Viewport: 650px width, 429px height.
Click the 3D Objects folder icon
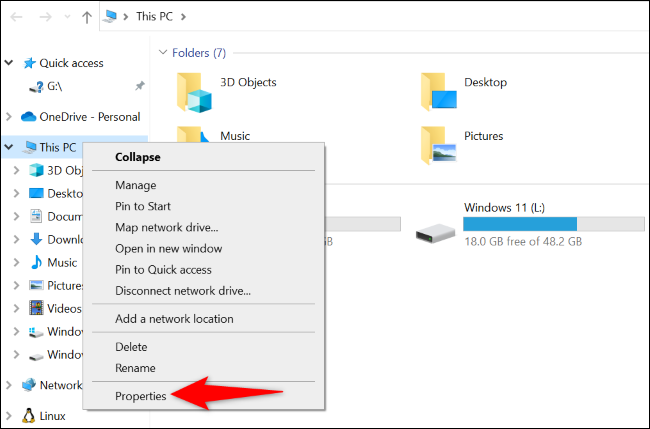point(195,91)
